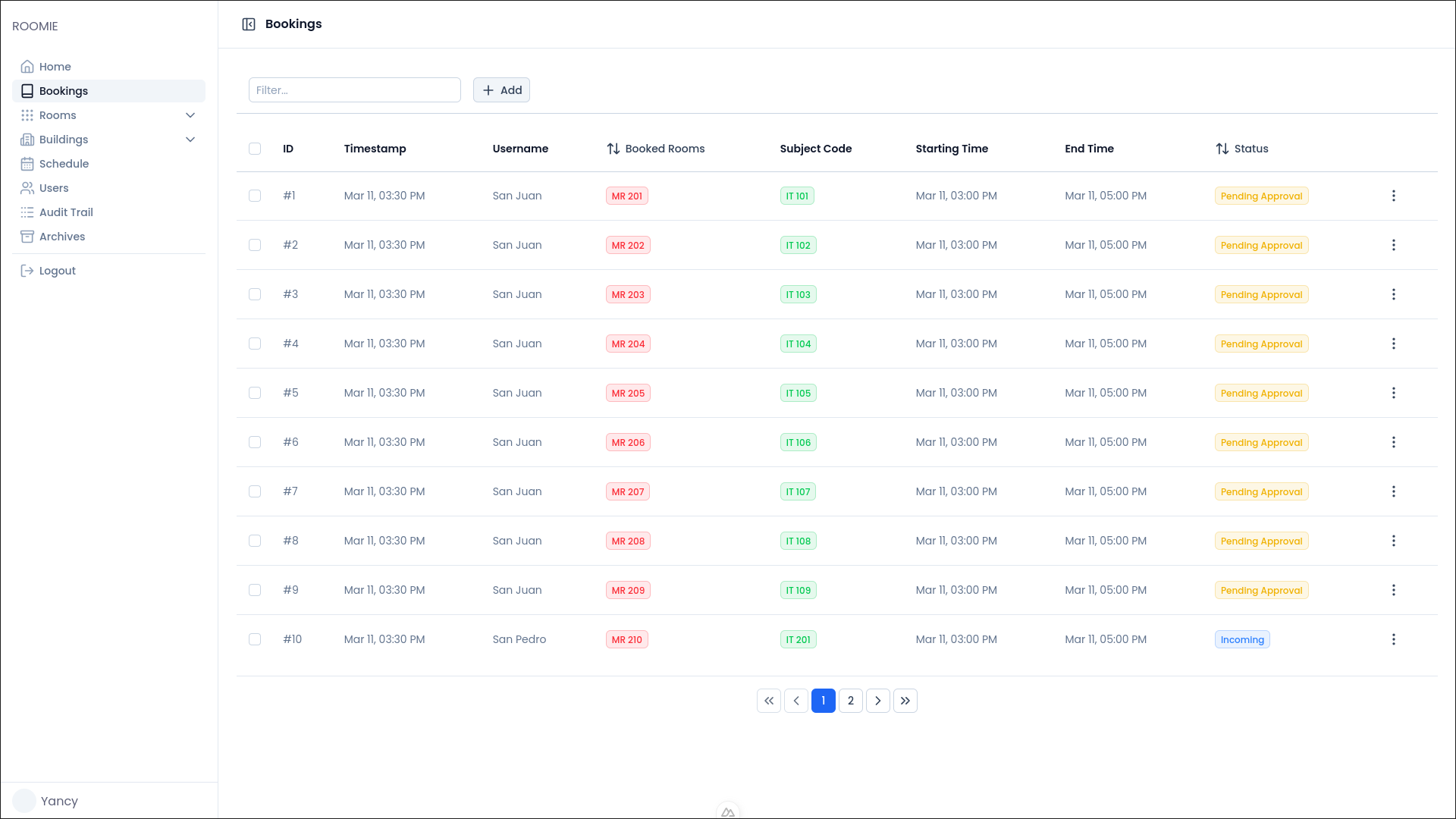Open Audit Trail list icon
The height and width of the screenshot is (819, 1456).
[x=27, y=212]
